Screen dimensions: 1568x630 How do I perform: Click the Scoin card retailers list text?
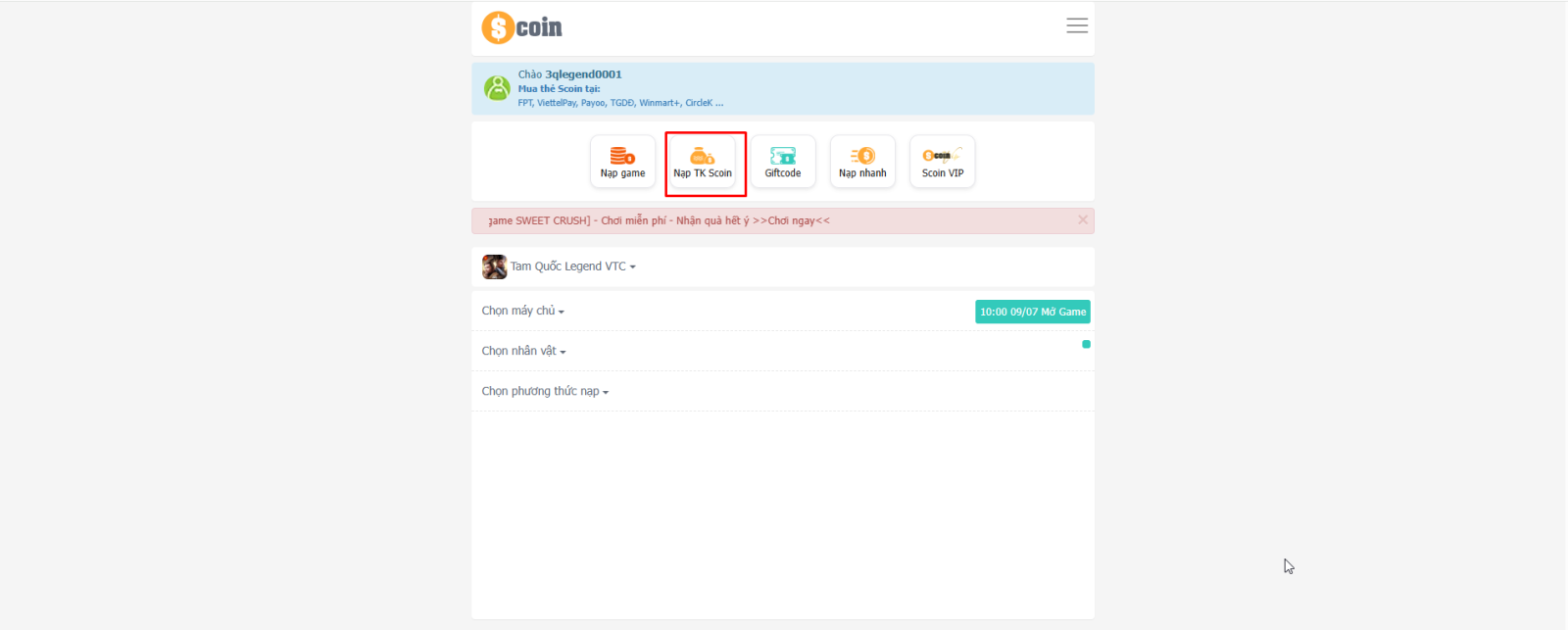[621, 103]
